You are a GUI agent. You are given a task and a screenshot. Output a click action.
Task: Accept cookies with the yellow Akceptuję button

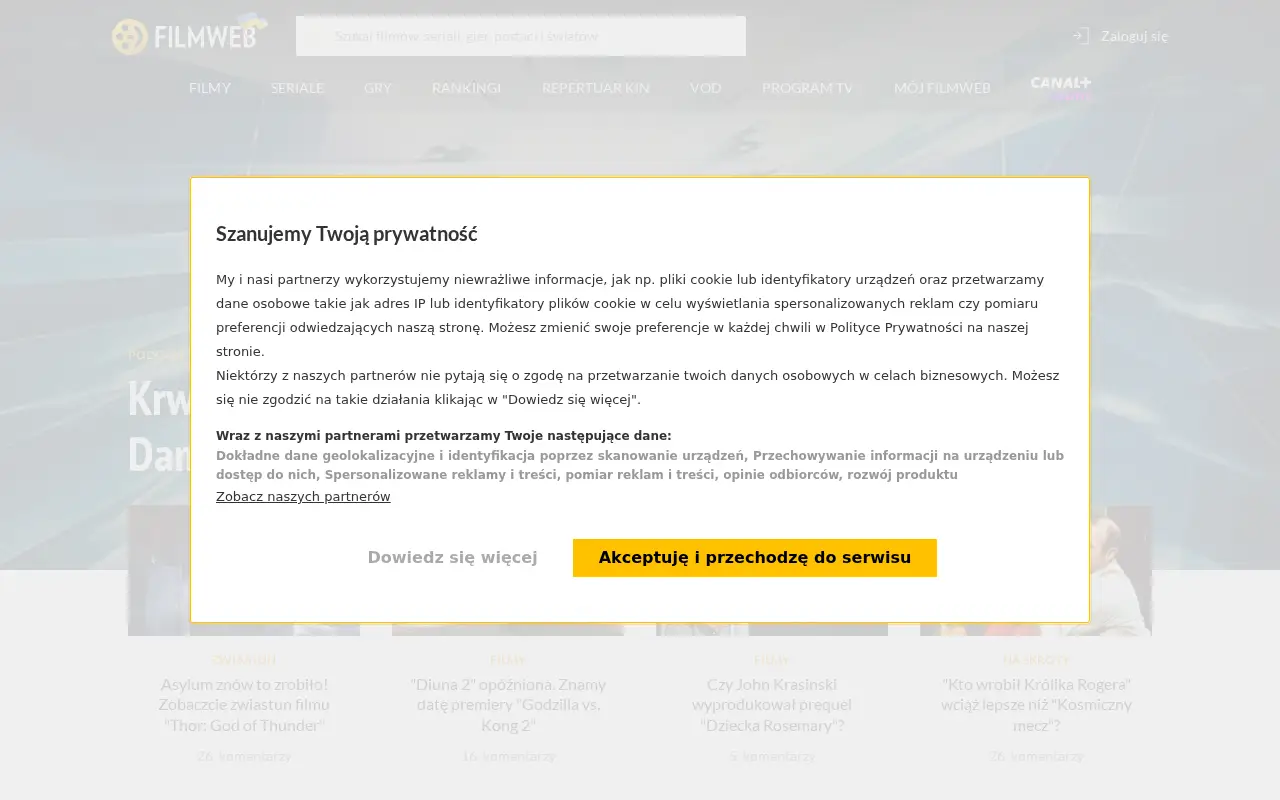(x=755, y=558)
